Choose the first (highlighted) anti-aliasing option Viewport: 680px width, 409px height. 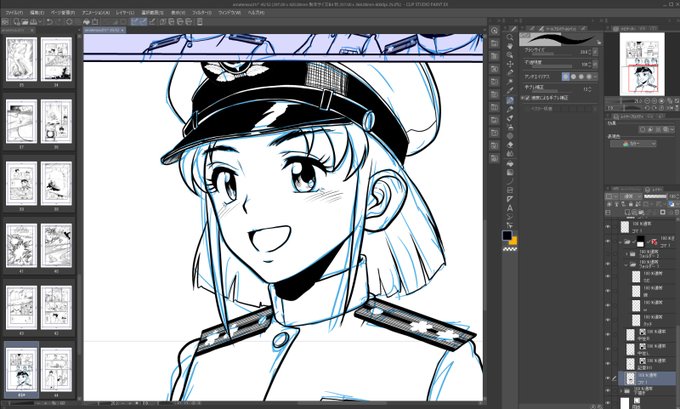(566, 76)
